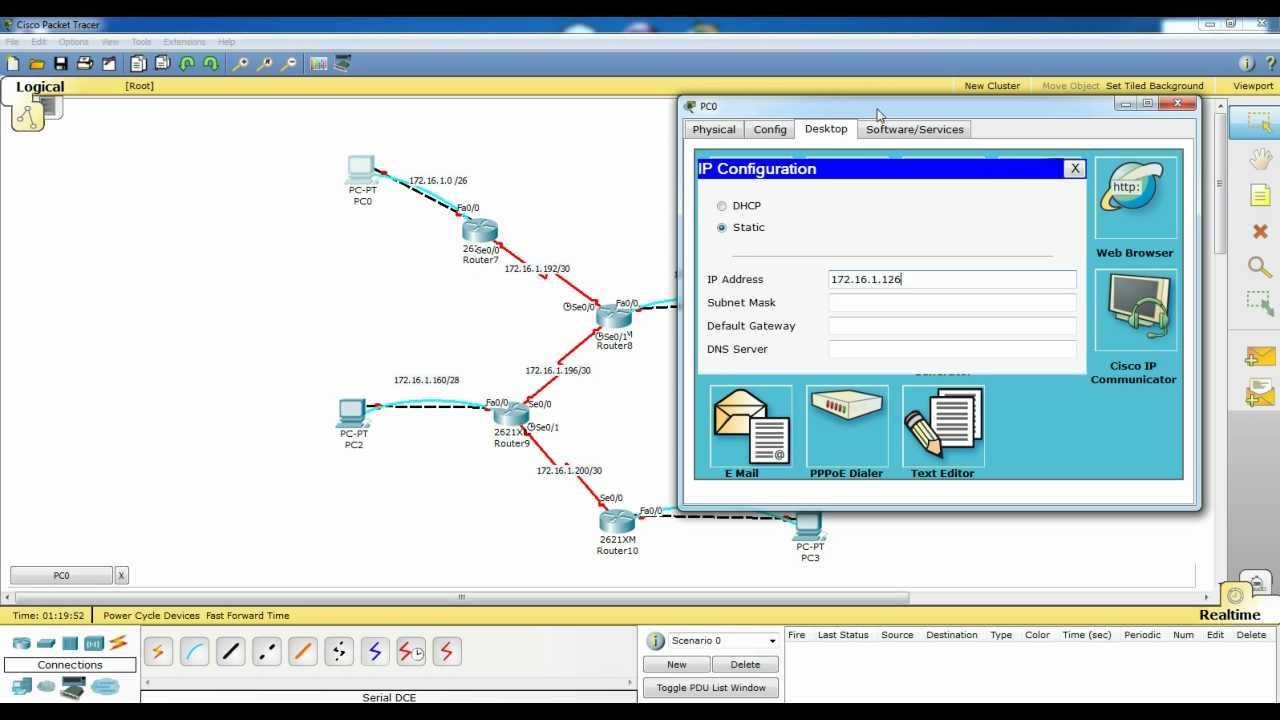Click the Print toolbar icon
1280x720 pixels.
click(x=85, y=63)
